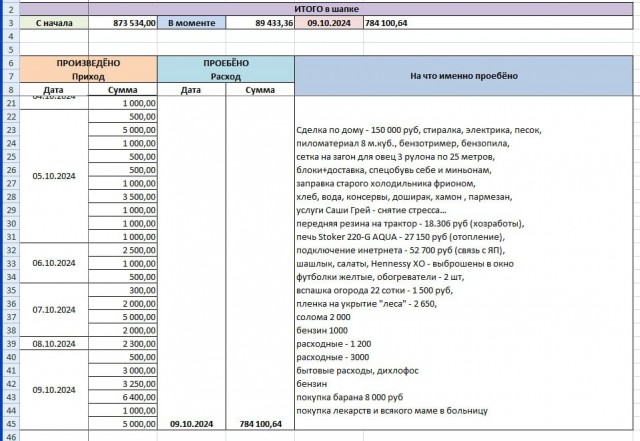Click the 6 400,00 amount in row 43
This screenshot has width=640, height=441.
(x=123, y=397)
